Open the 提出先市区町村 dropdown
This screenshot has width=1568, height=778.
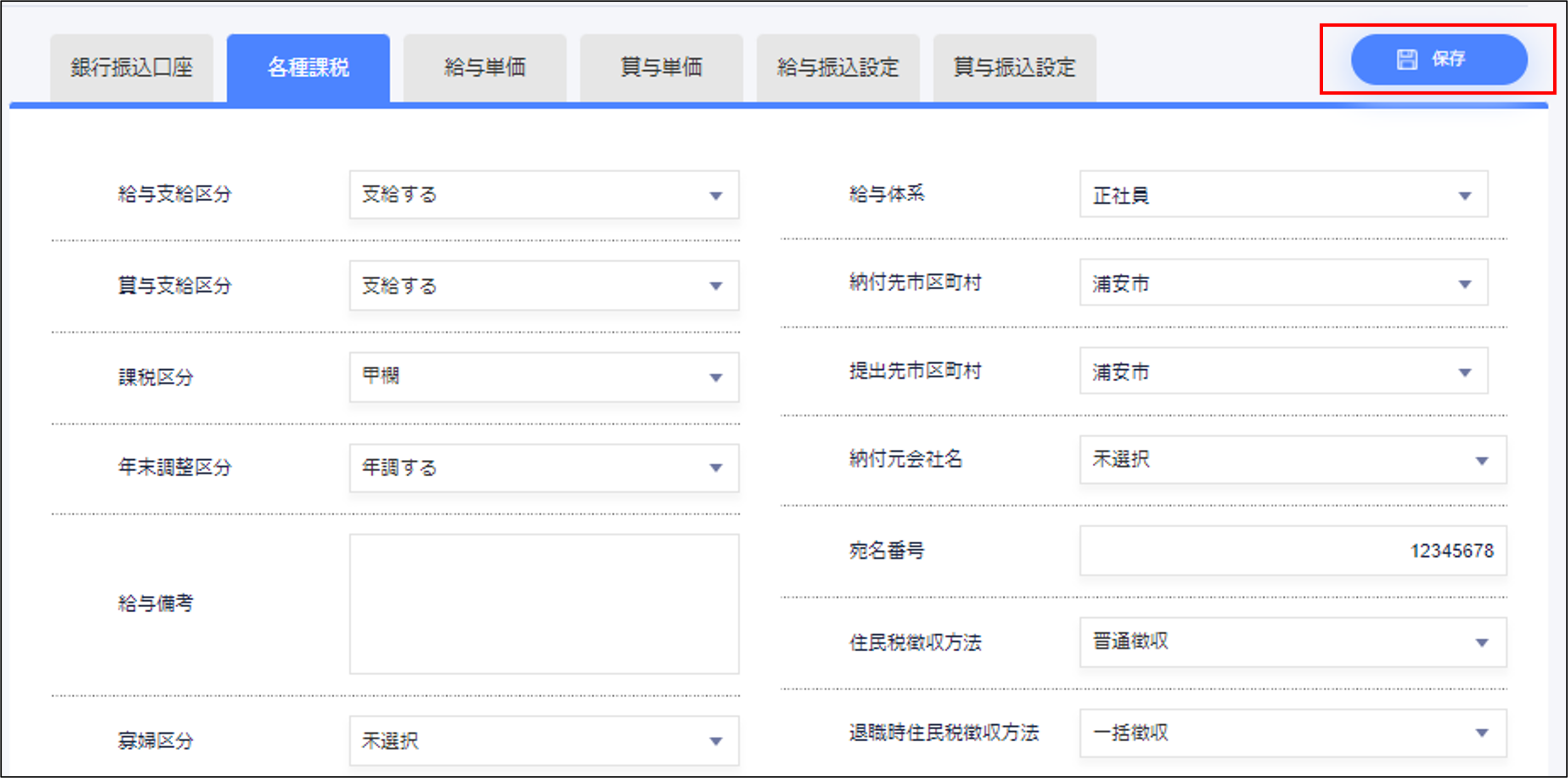pos(1283,372)
